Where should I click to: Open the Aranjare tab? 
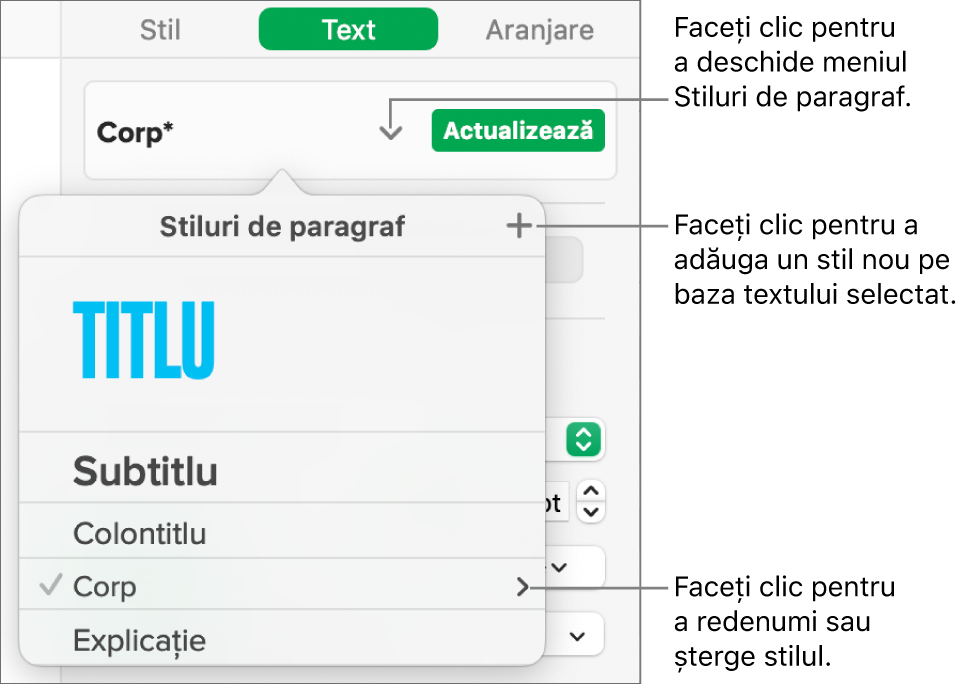pyautogui.click(x=540, y=30)
